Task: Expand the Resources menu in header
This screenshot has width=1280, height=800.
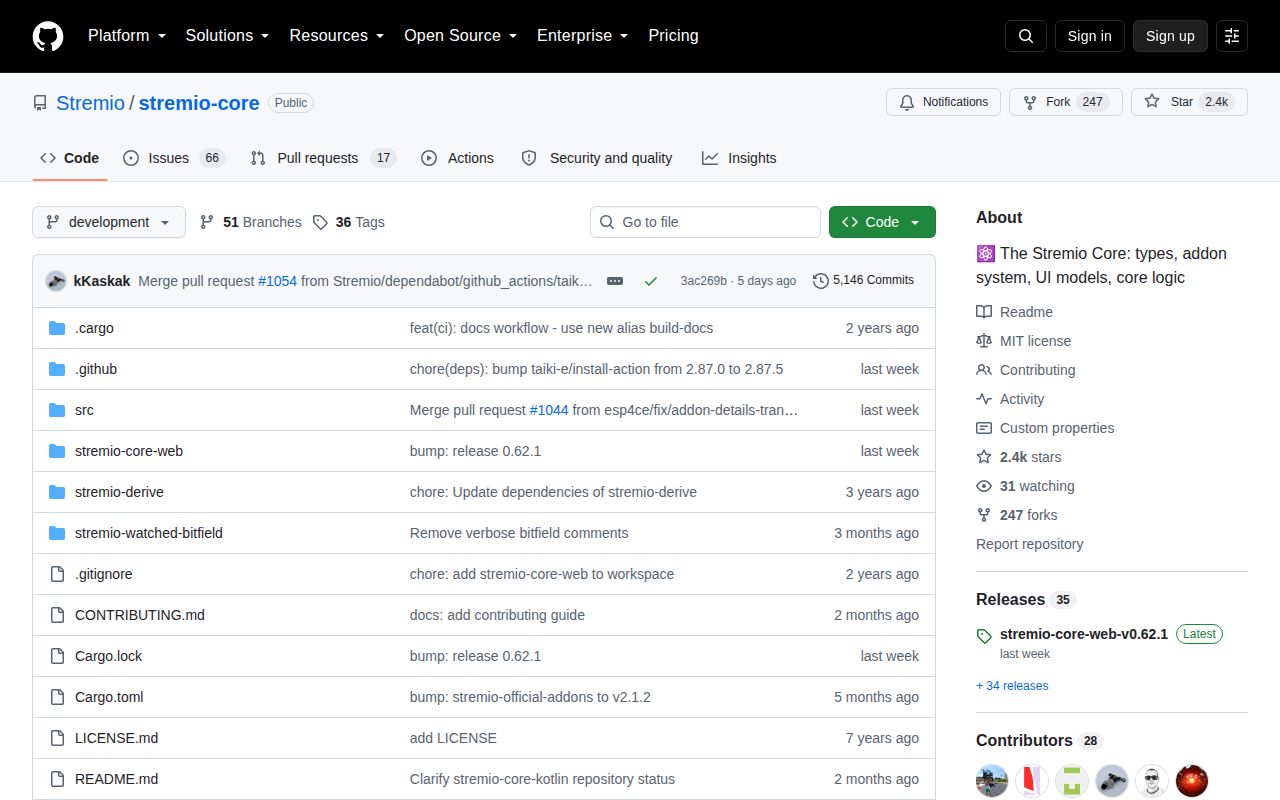Action: pyautogui.click(x=336, y=36)
